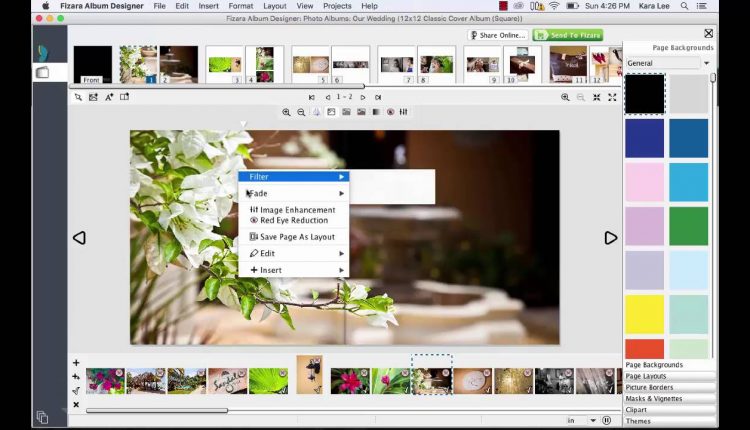Go to first page spread
This screenshot has width=750, height=430.
click(312, 97)
